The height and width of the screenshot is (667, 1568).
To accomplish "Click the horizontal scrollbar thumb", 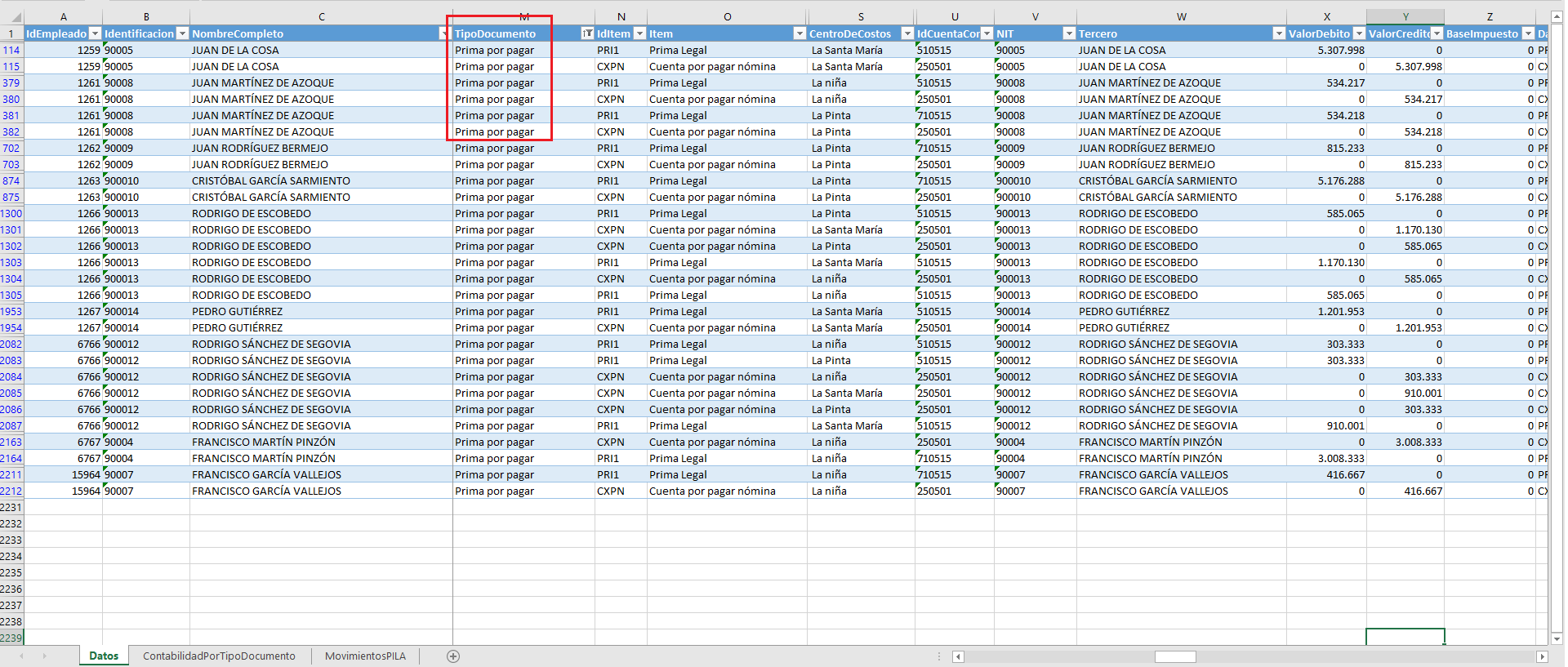I will [x=1175, y=656].
